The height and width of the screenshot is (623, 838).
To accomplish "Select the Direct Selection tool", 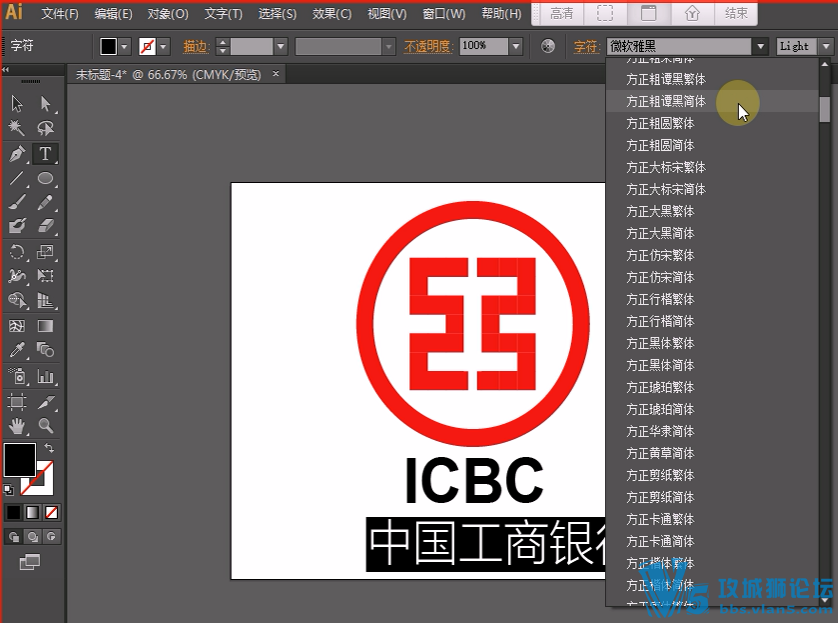I will click(45, 104).
